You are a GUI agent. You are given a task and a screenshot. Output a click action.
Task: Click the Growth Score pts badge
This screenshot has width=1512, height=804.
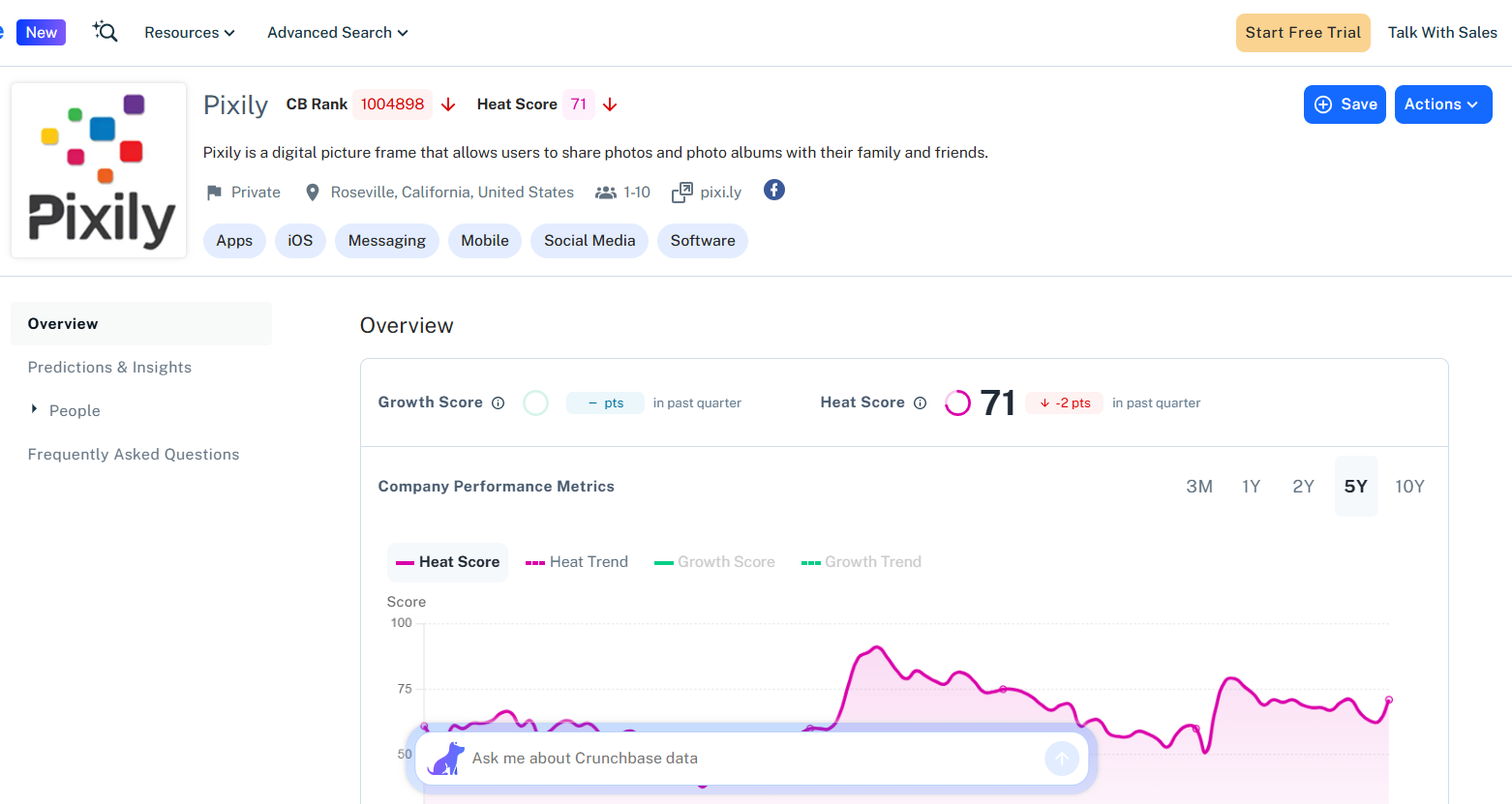tap(605, 403)
